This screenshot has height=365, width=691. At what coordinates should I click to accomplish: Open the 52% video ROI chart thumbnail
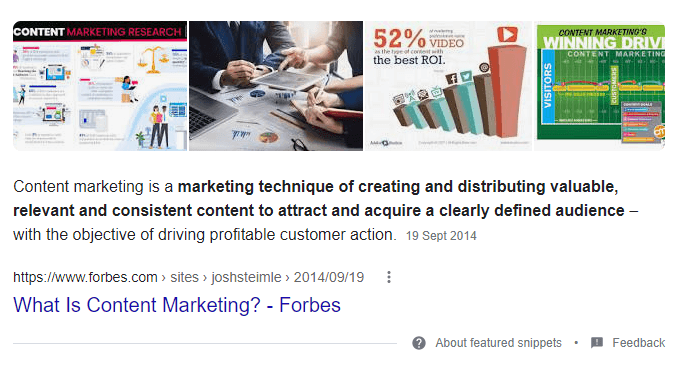[448, 86]
